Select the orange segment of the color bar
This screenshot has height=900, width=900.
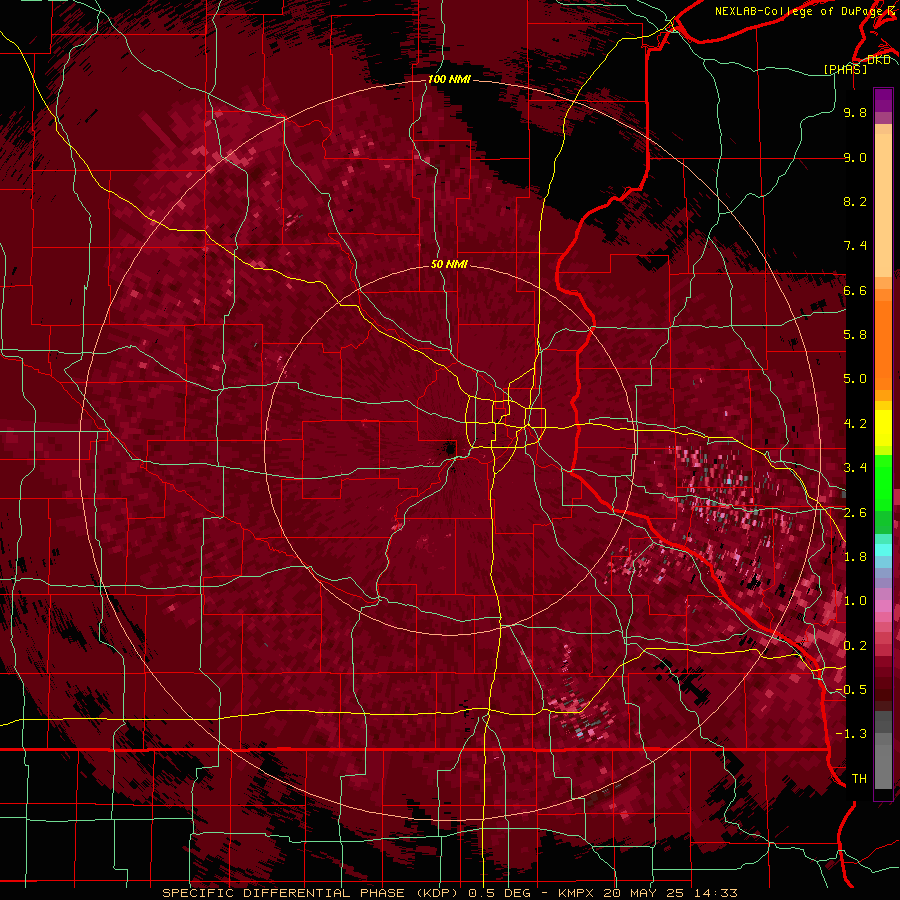pos(883,344)
